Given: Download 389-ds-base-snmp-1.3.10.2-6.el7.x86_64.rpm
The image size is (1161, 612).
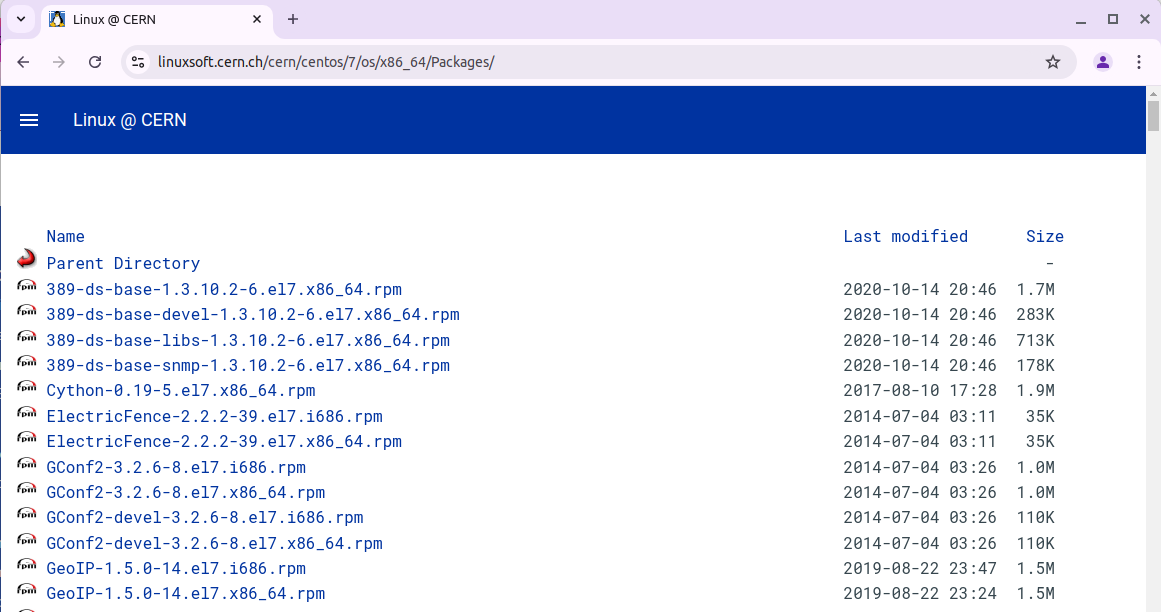Looking at the screenshot, I should tap(248, 366).
